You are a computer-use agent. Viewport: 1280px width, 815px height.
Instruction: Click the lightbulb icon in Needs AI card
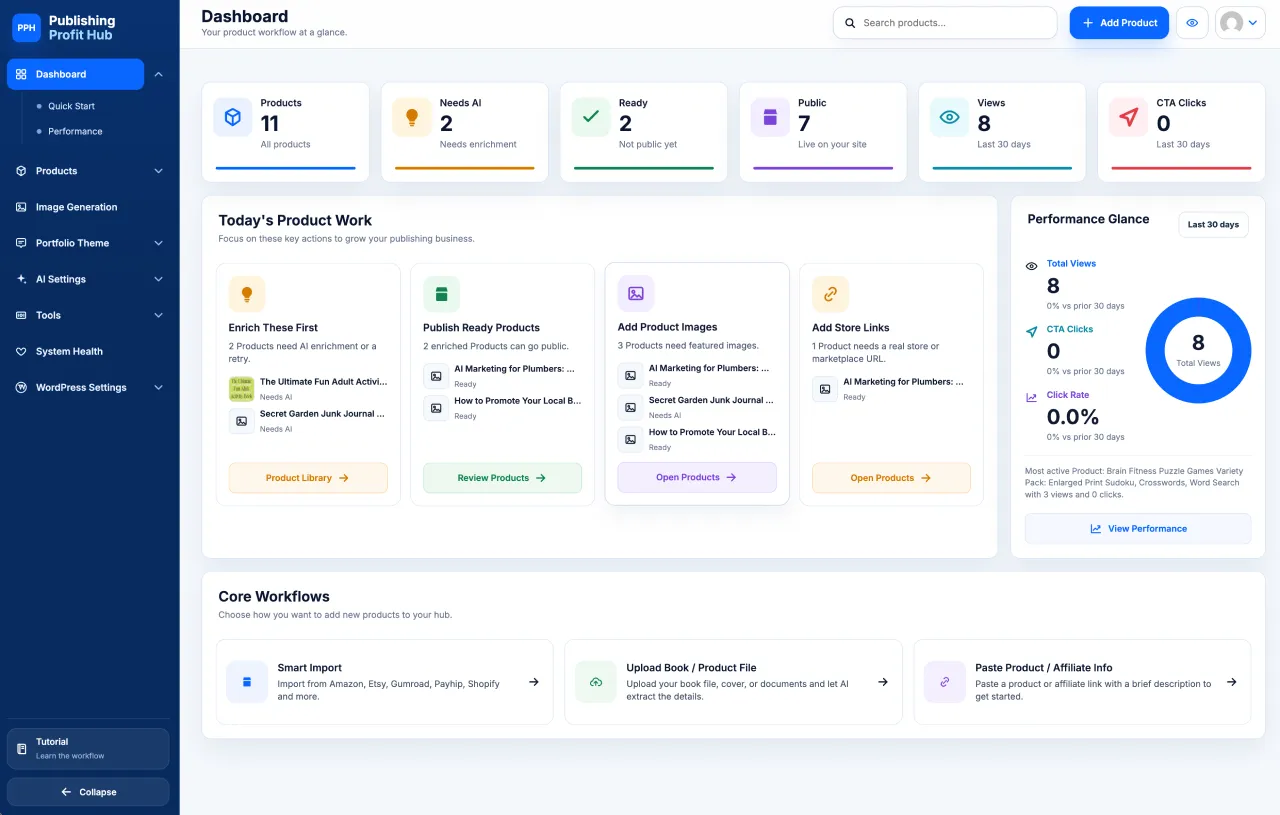pyautogui.click(x=411, y=117)
